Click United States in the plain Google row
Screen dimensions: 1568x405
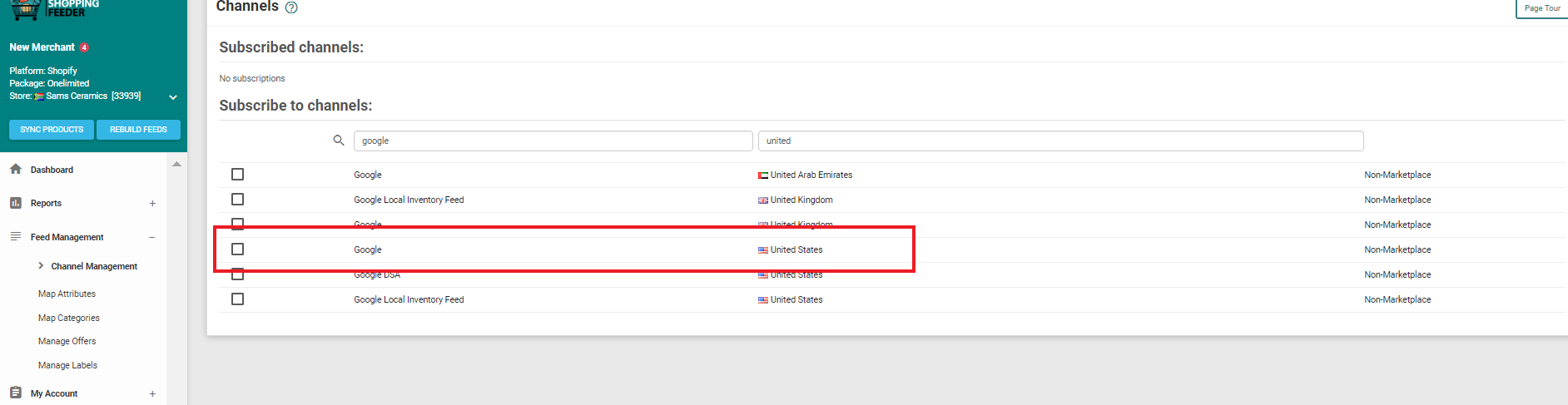coord(796,249)
